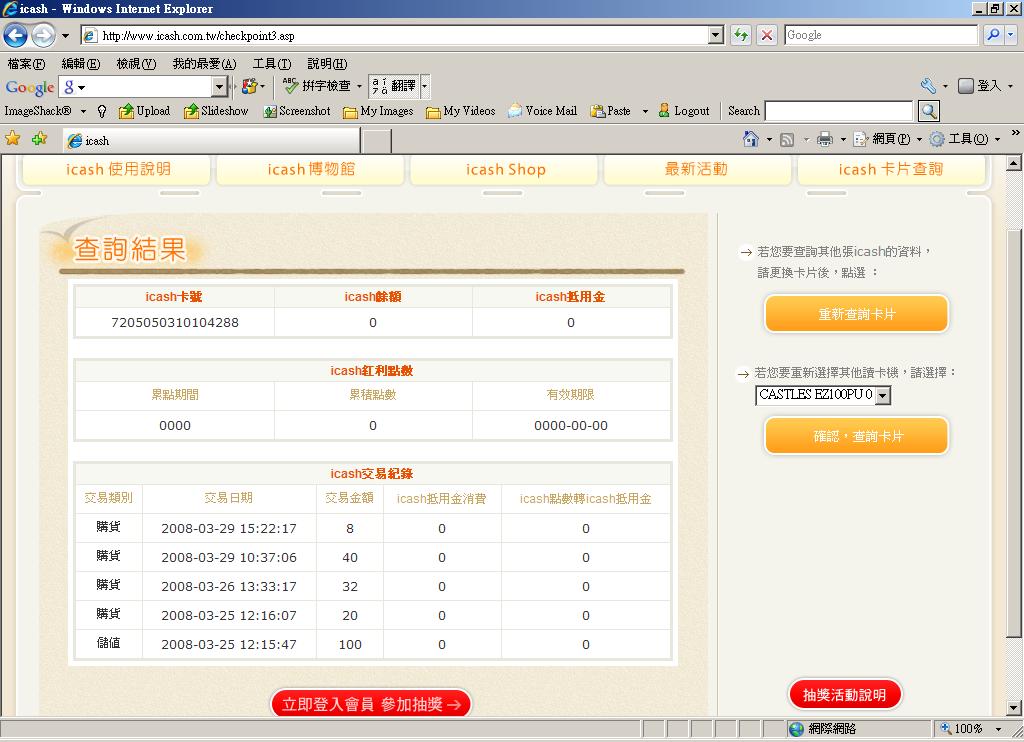Open a new blank browser tab
The image size is (1024, 742).
click(377, 141)
